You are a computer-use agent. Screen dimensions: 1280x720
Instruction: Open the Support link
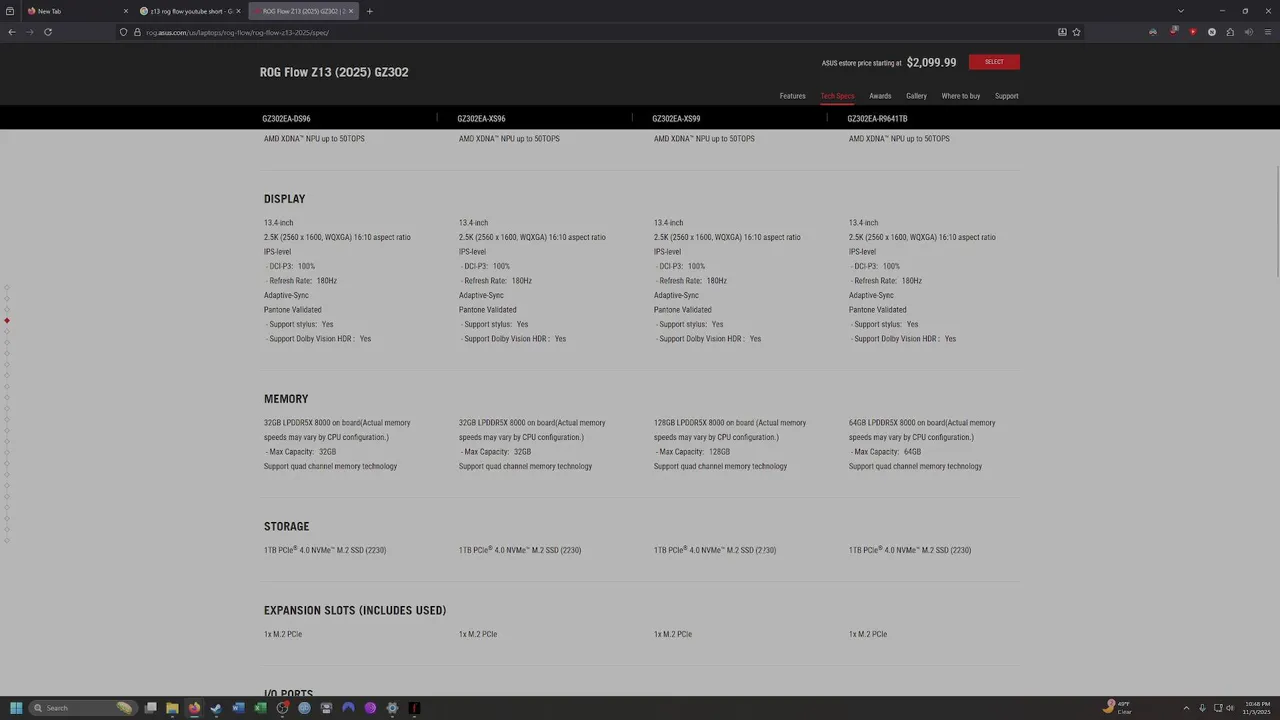pyautogui.click(x=1006, y=96)
